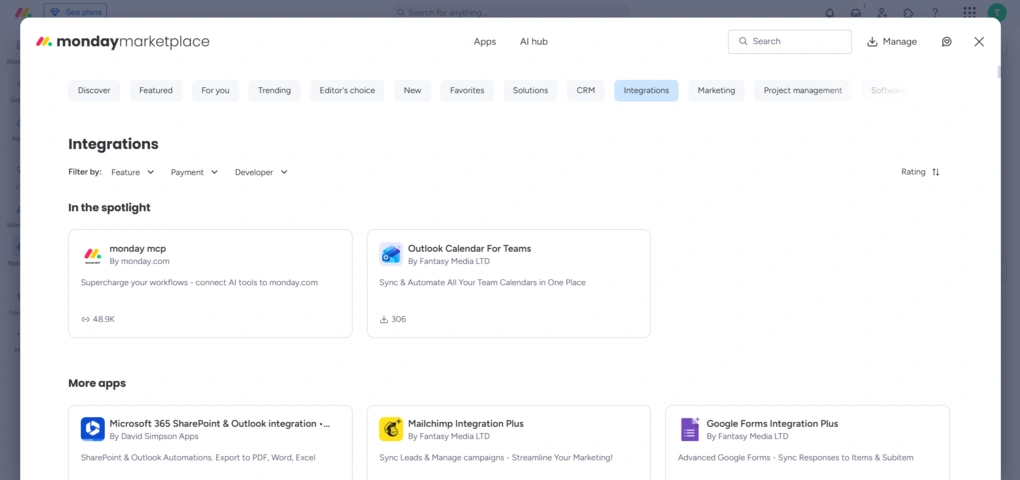The width and height of the screenshot is (1020, 480).
Task: Open the monday mcp app title
Action: point(138,248)
